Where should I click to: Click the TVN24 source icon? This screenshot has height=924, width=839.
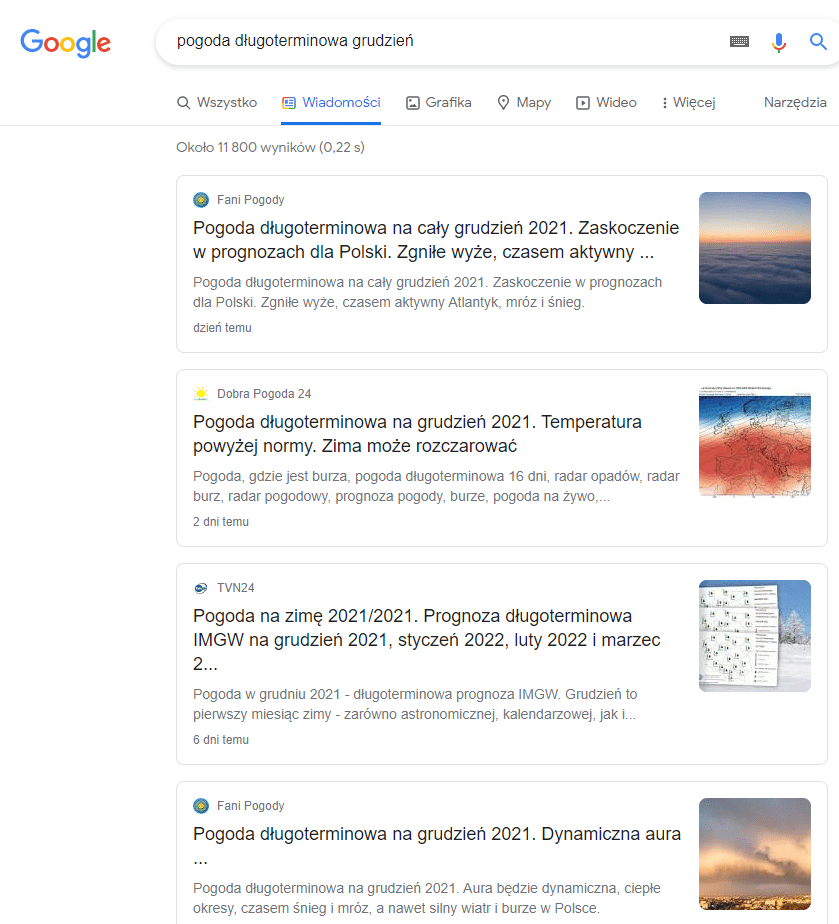point(201,588)
